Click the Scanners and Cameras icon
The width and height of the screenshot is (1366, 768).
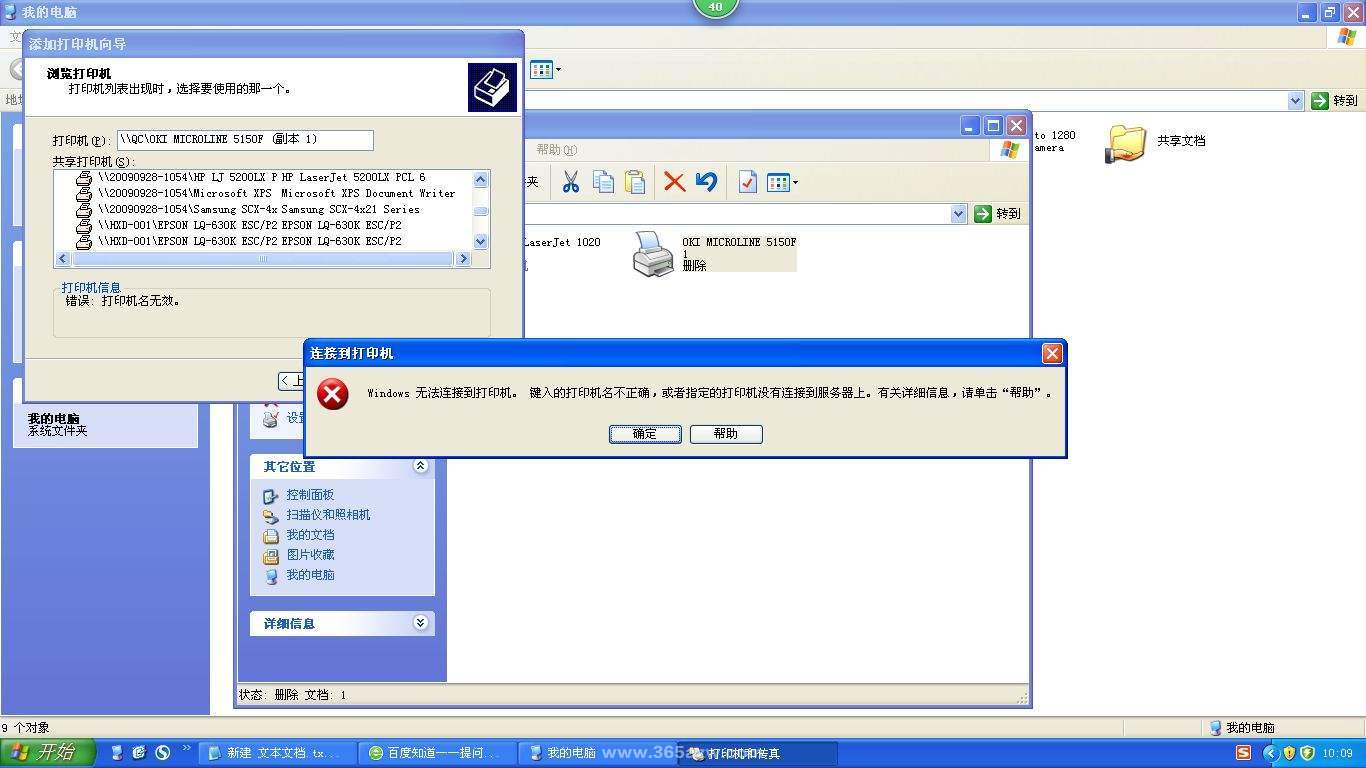point(271,516)
